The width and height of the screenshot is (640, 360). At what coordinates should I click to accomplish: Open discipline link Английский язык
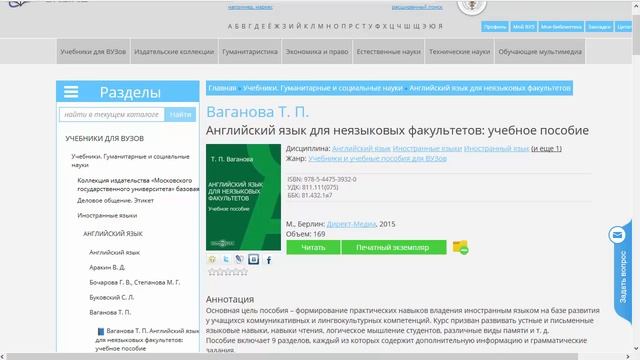click(361, 149)
